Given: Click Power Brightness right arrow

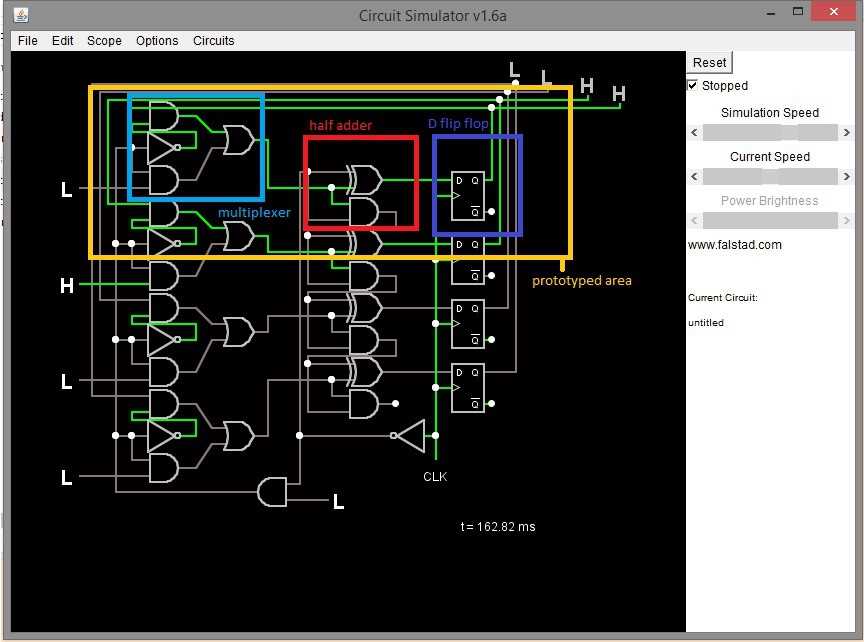Looking at the screenshot, I should 846,220.
